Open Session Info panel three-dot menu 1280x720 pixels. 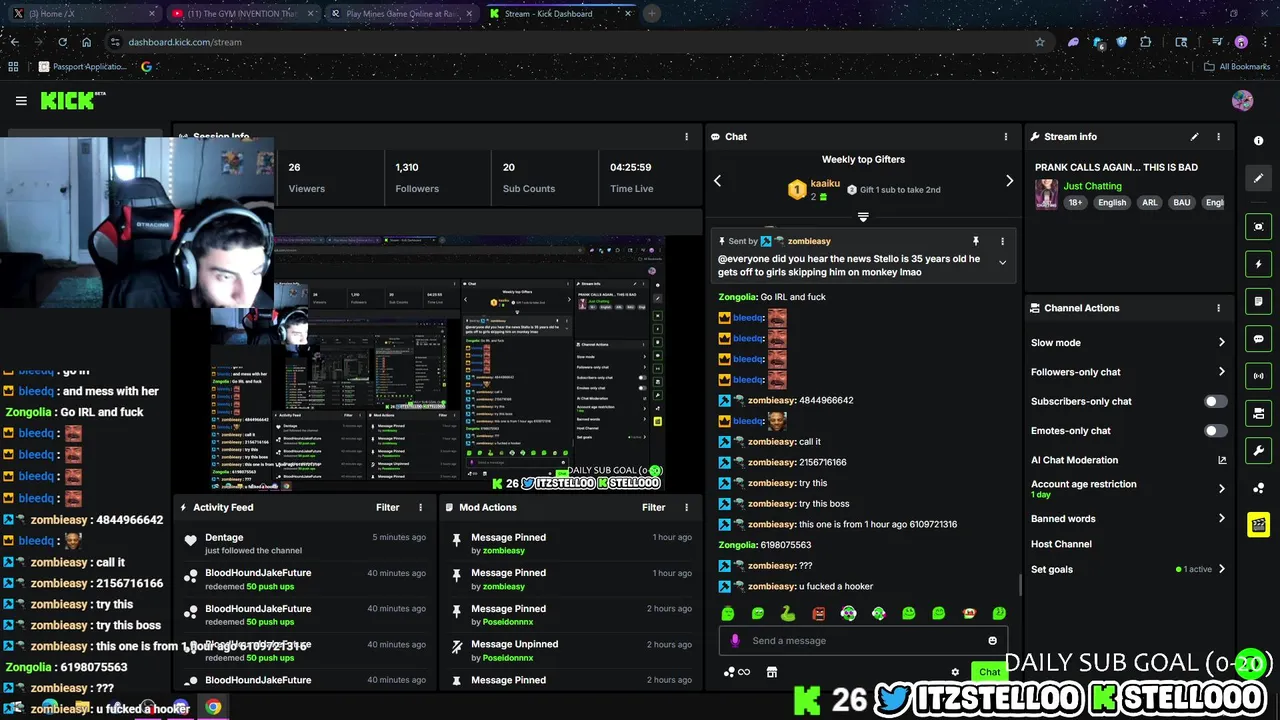click(686, 137)
